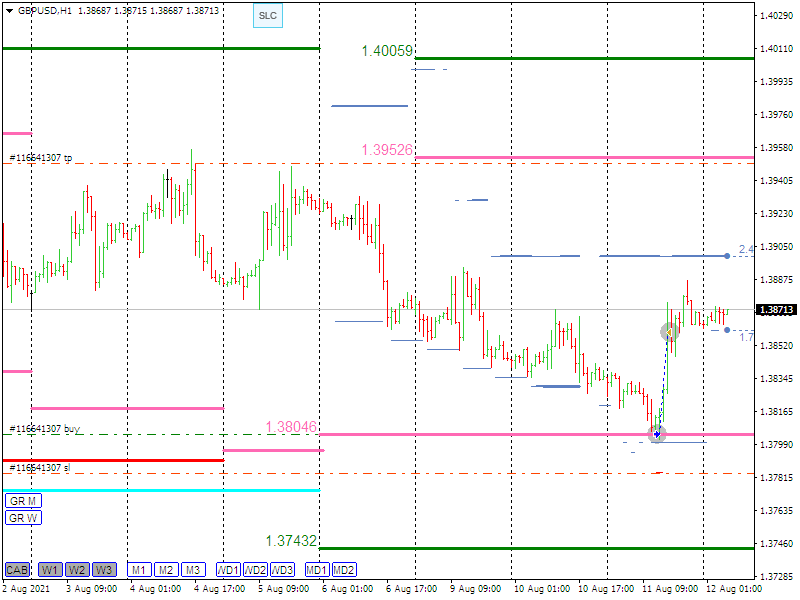The image size is (800, 600).
Task: Select the #116641307 buy line label
Action: tap(45, 429)
